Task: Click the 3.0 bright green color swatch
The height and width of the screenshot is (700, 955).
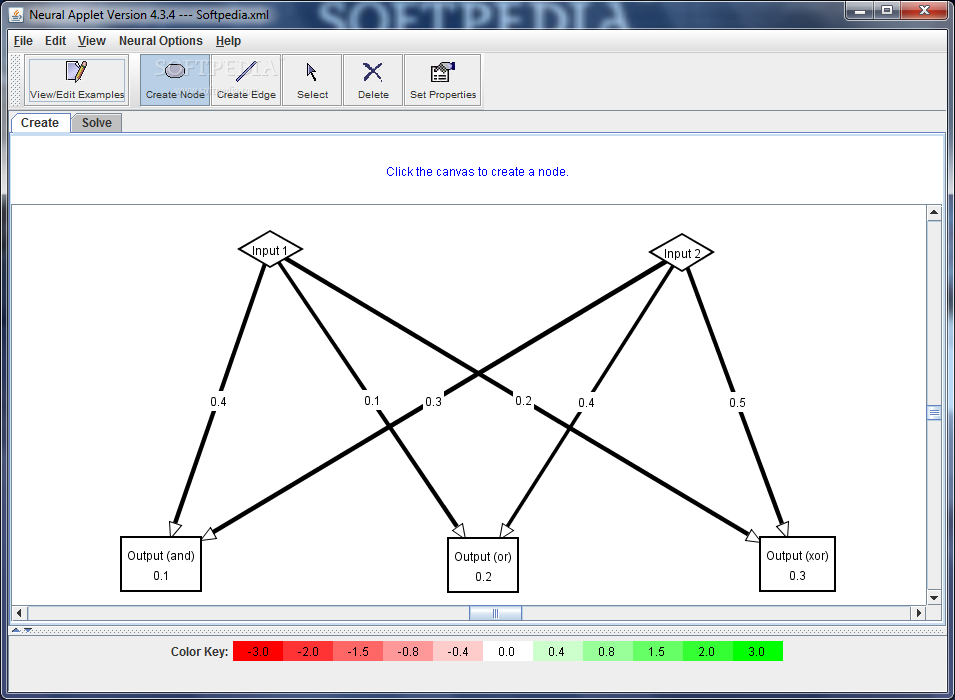Action: (758, 651)
